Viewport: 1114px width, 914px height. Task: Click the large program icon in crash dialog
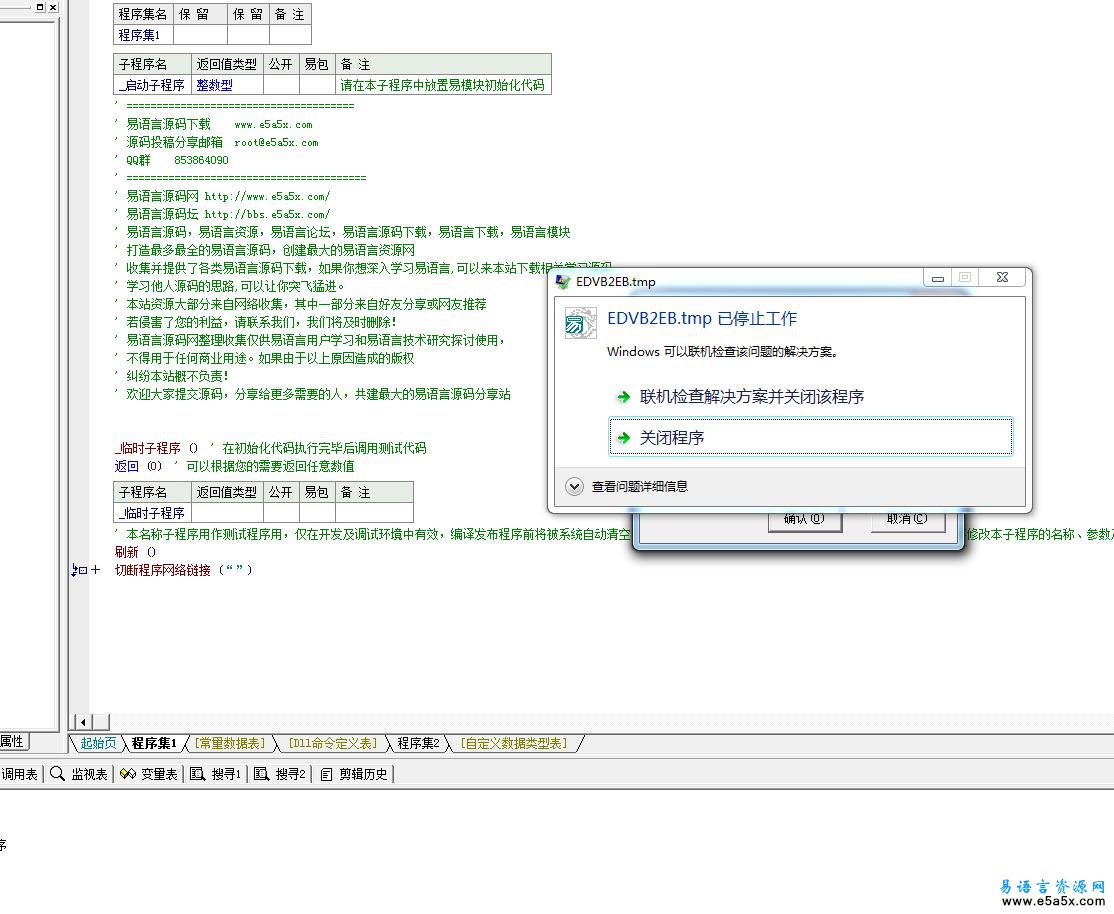click(x=580, y=323)
